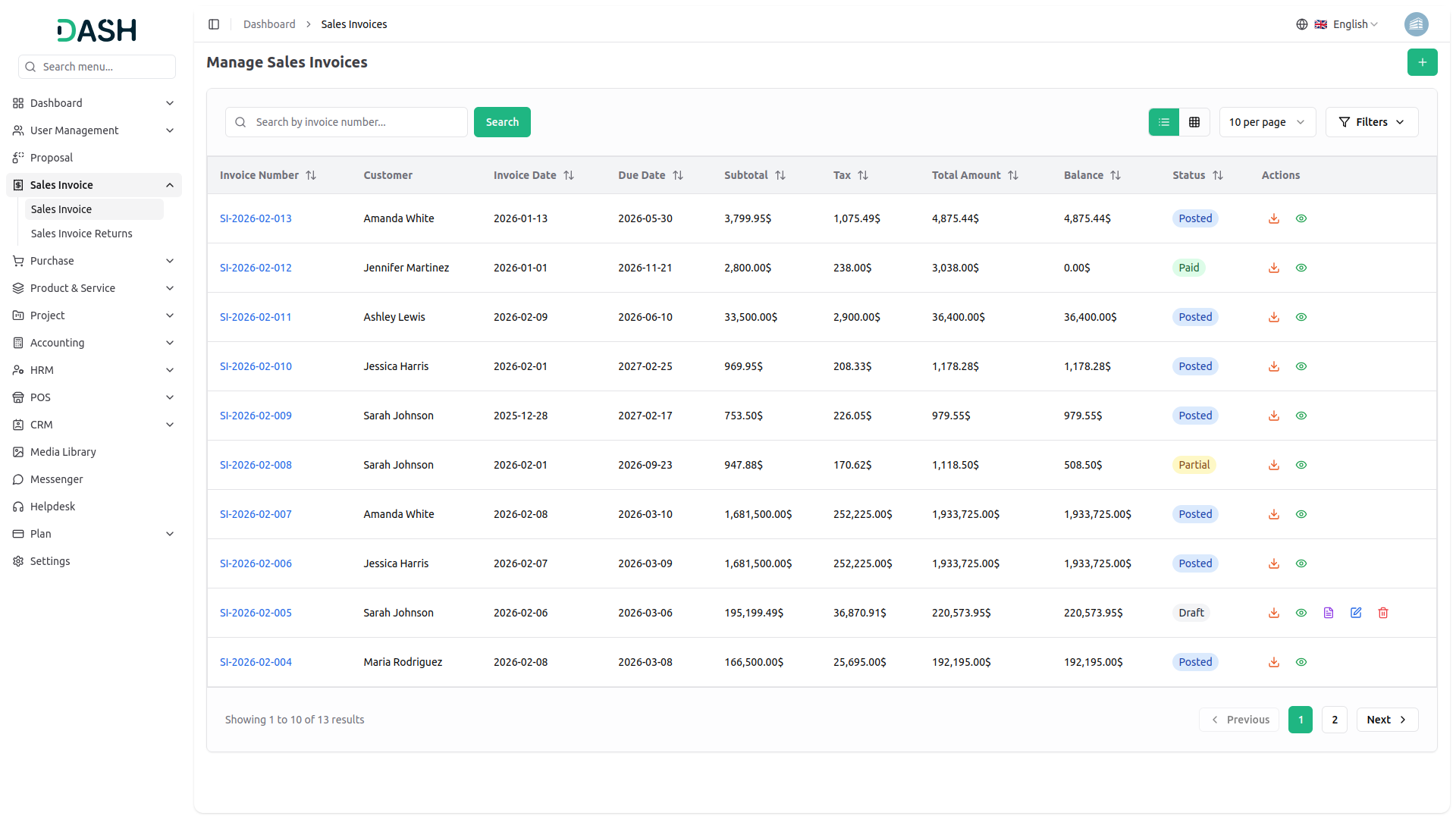The width and height of the screenshot is (1456, 819).
Task: Focus the invoice number search field
Action: [x=356, y=122]
